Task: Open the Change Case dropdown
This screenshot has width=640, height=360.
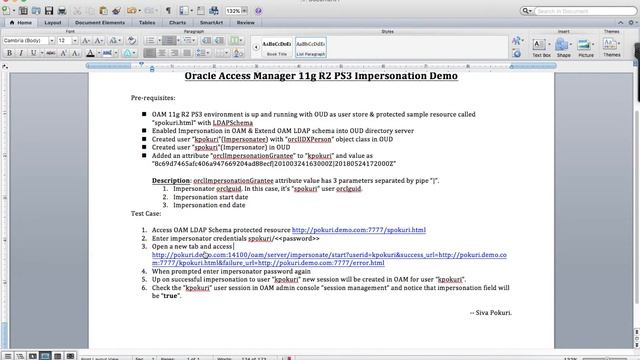Action: pos(115,40)
